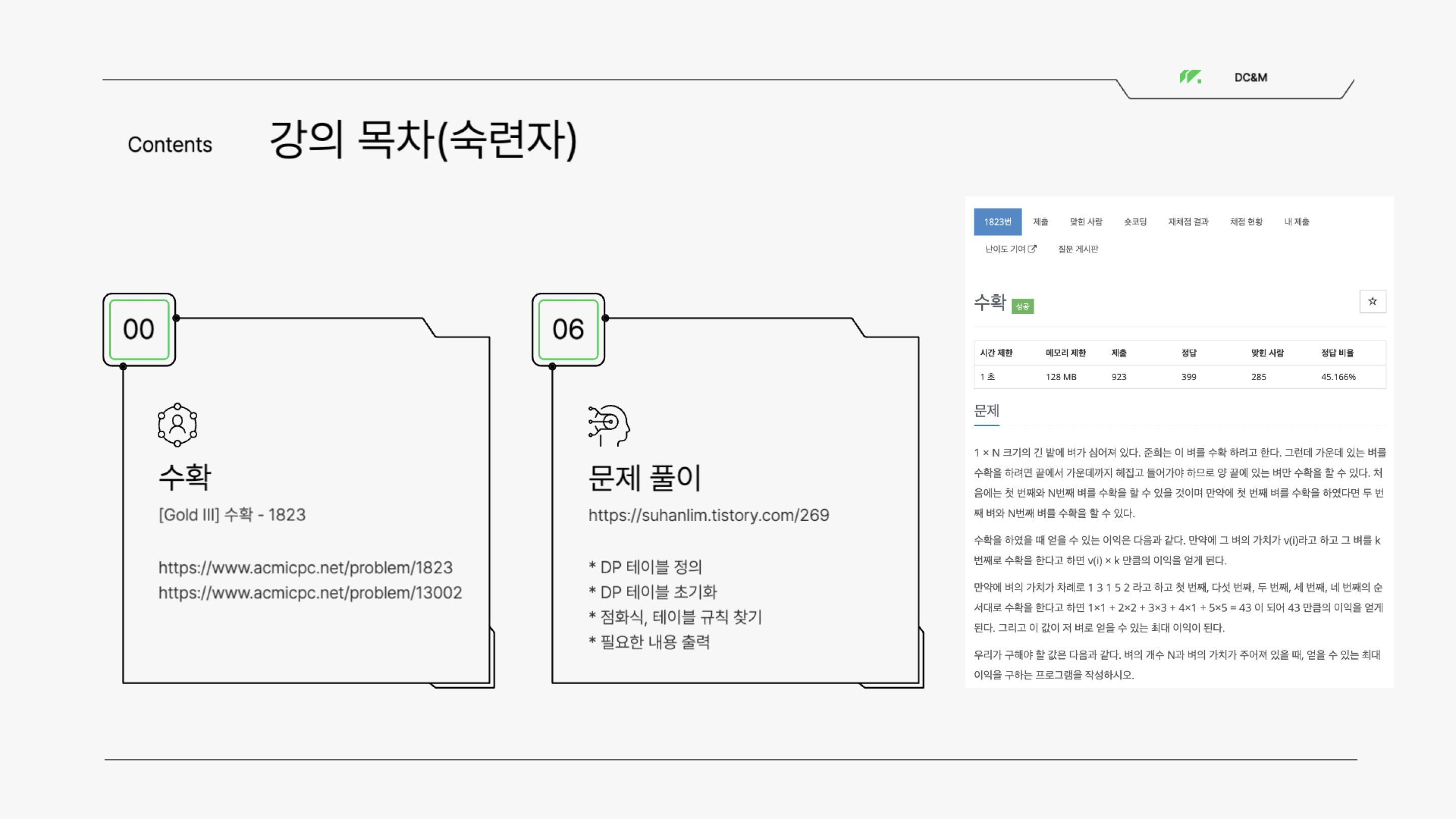Click the external link icon beside 난이도 기여
The image size is (1456, 819).
[x=1032, y=249]
